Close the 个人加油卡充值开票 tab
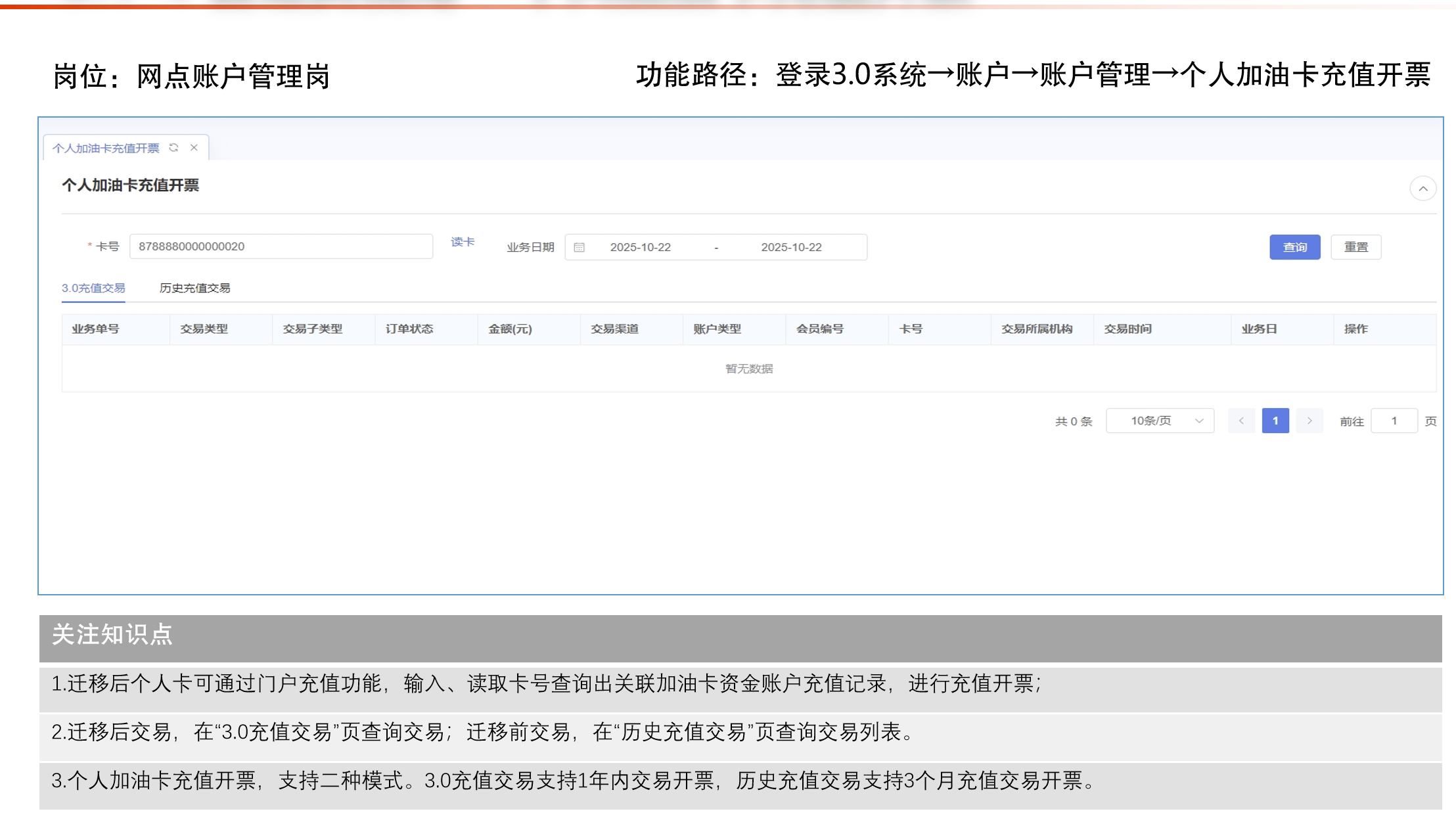 coord(194,148)
